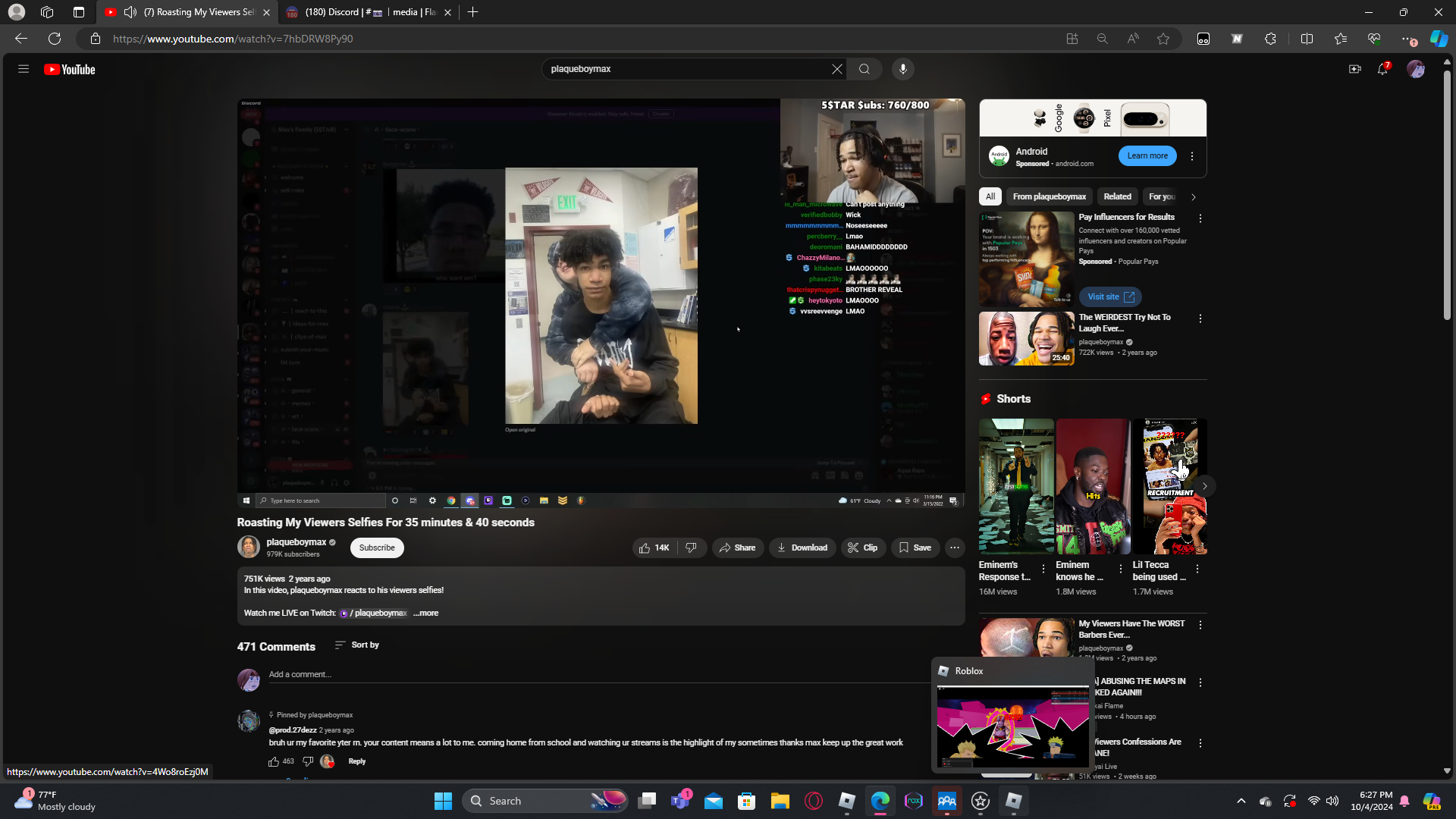The height and width of the screenshot is (819, 1456).
Task: Dislike the pinned comment
Action: coord(308,761)
